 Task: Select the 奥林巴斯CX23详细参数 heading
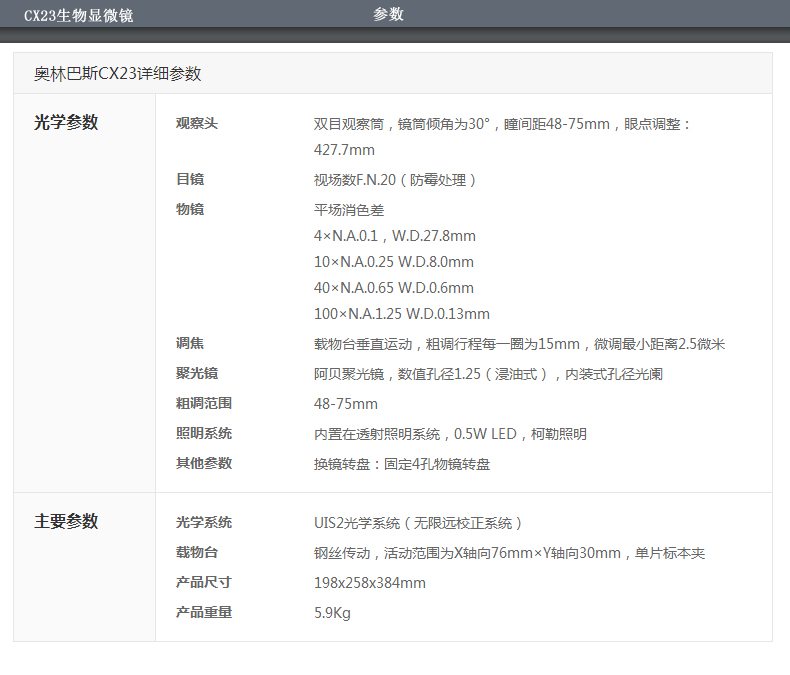pos(118,74)
